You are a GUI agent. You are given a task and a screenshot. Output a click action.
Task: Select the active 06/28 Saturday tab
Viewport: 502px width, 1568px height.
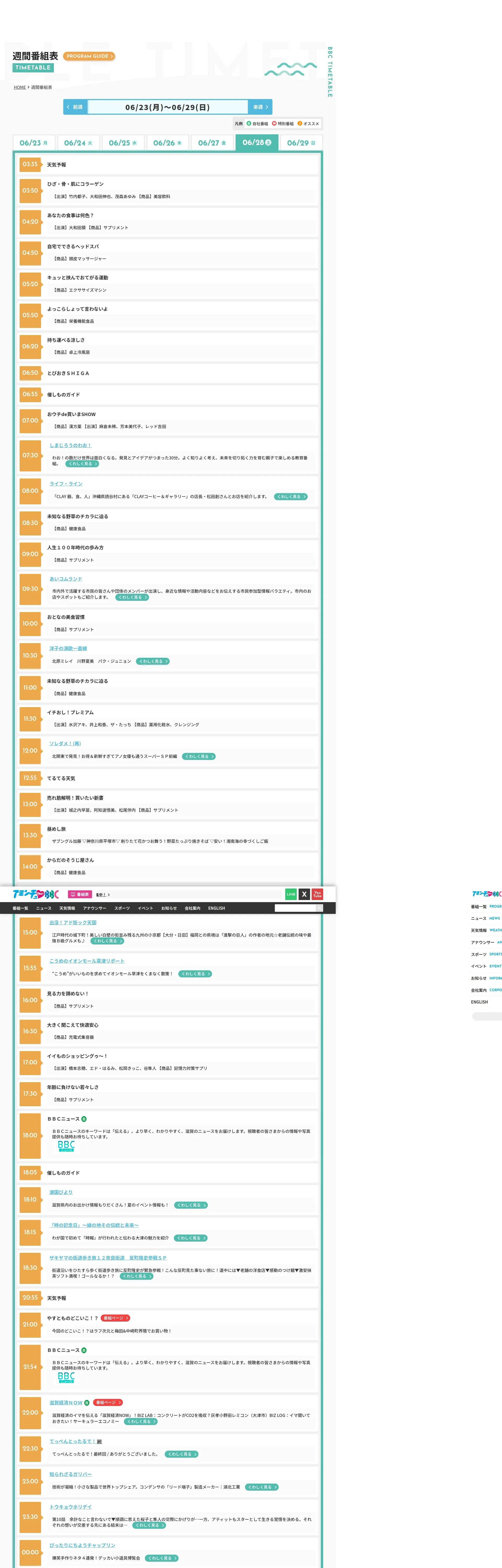[x=257, y=142]
